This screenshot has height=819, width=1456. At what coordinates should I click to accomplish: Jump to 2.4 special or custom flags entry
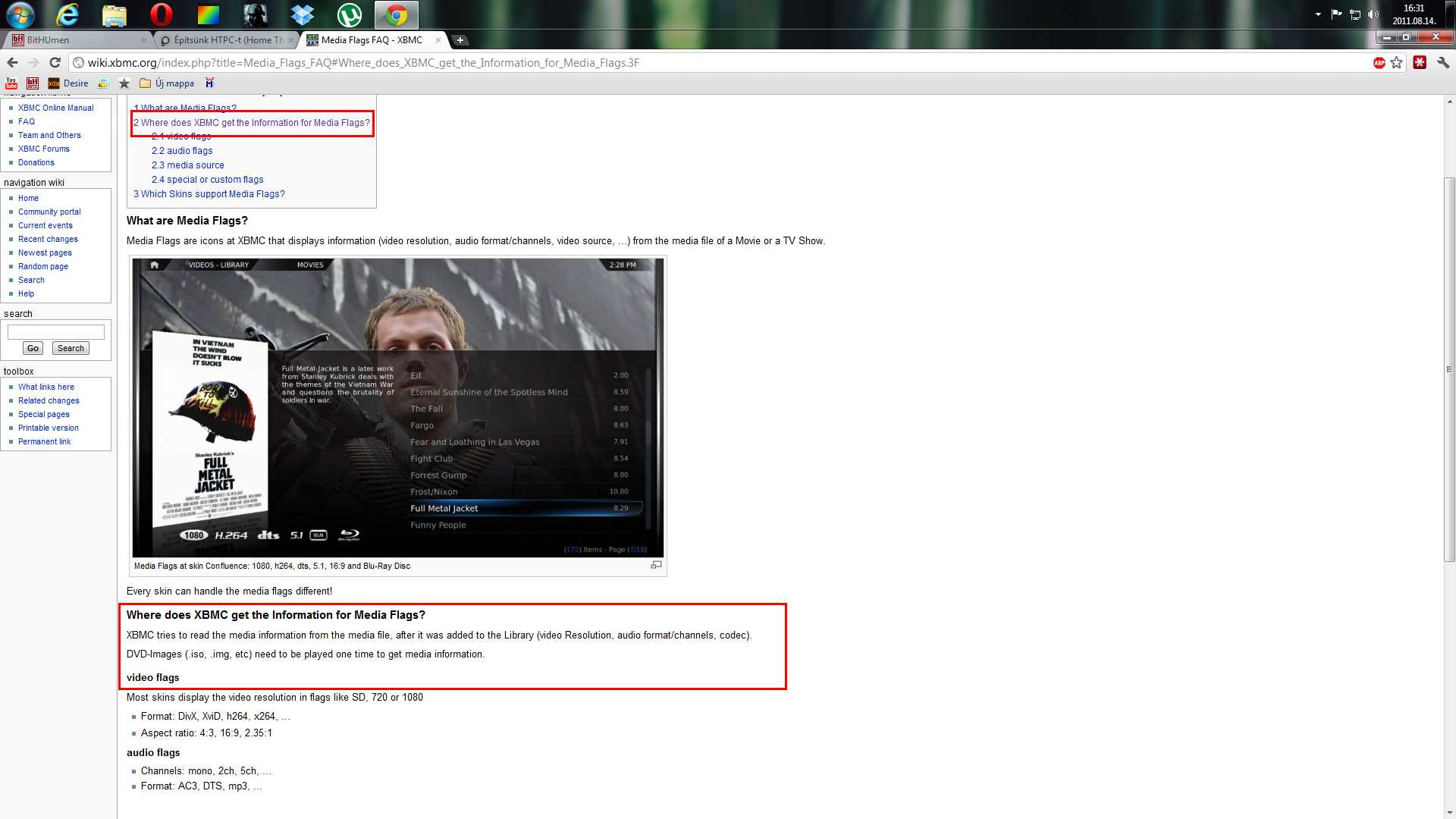(208, 180)
